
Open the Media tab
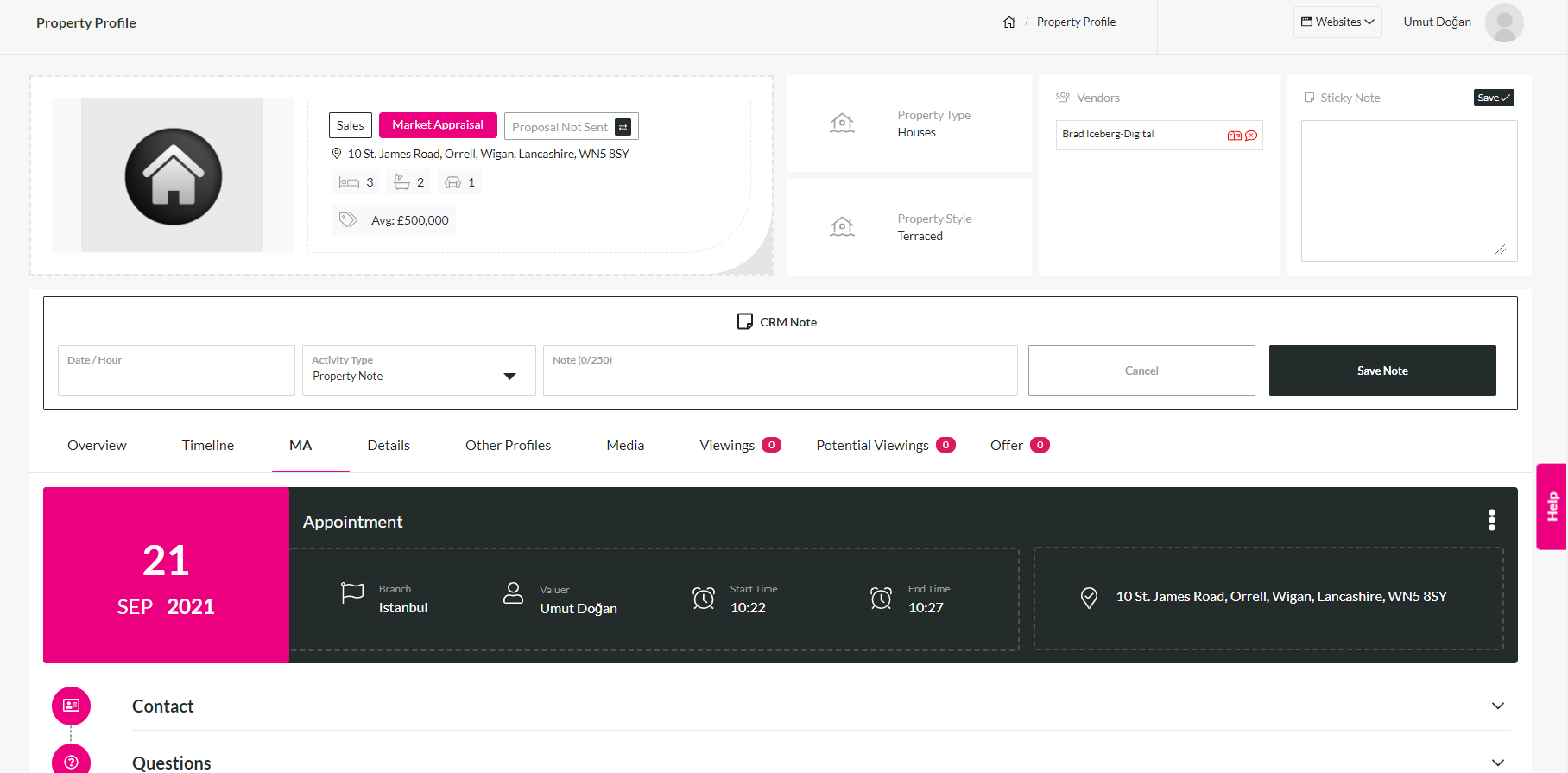(x=625, y=446)
